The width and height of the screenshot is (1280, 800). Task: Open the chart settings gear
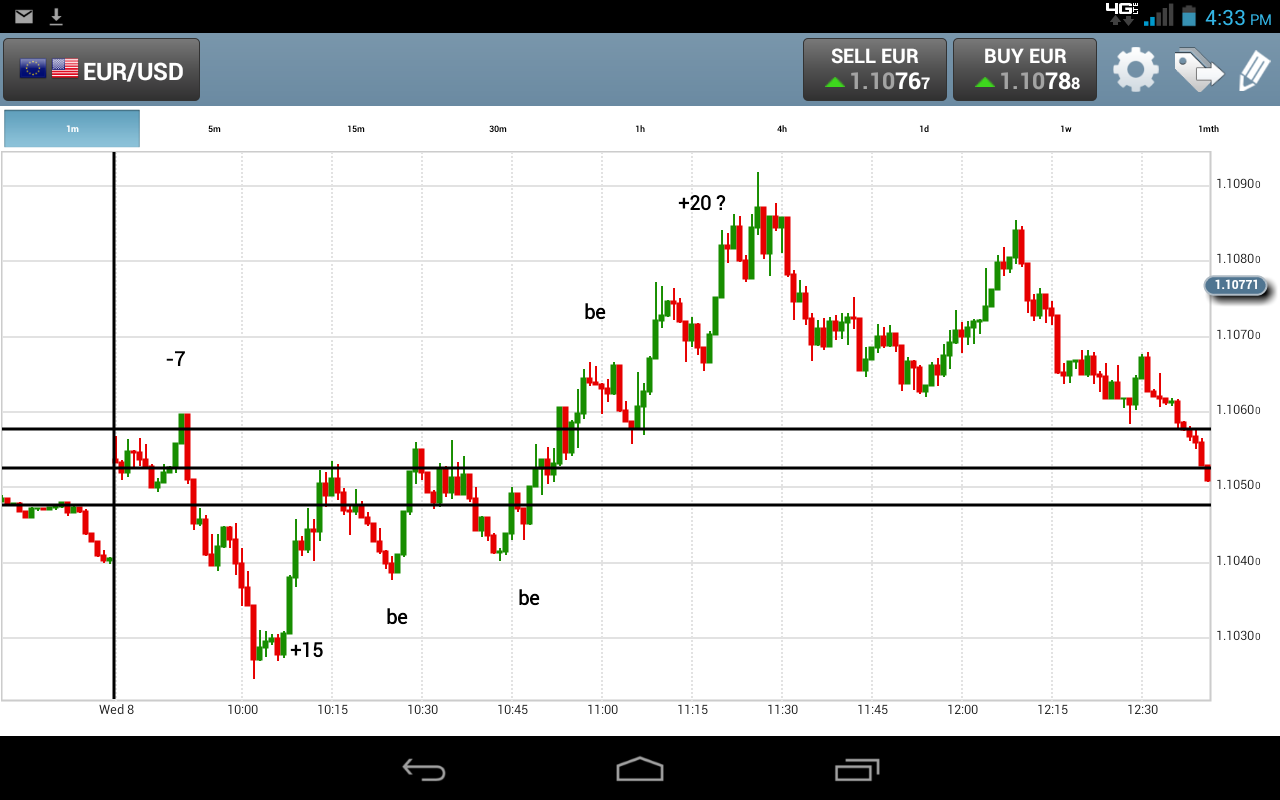tap(1136, 70)
